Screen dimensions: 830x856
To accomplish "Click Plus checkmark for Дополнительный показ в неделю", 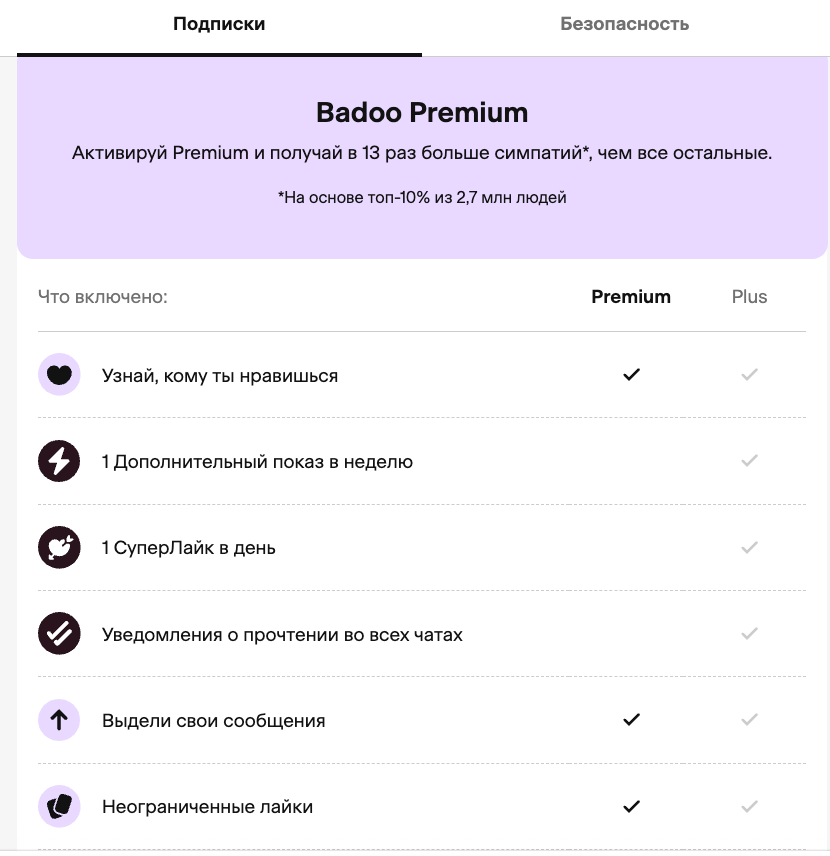I will pyautogui.click(x=749, y=461).
